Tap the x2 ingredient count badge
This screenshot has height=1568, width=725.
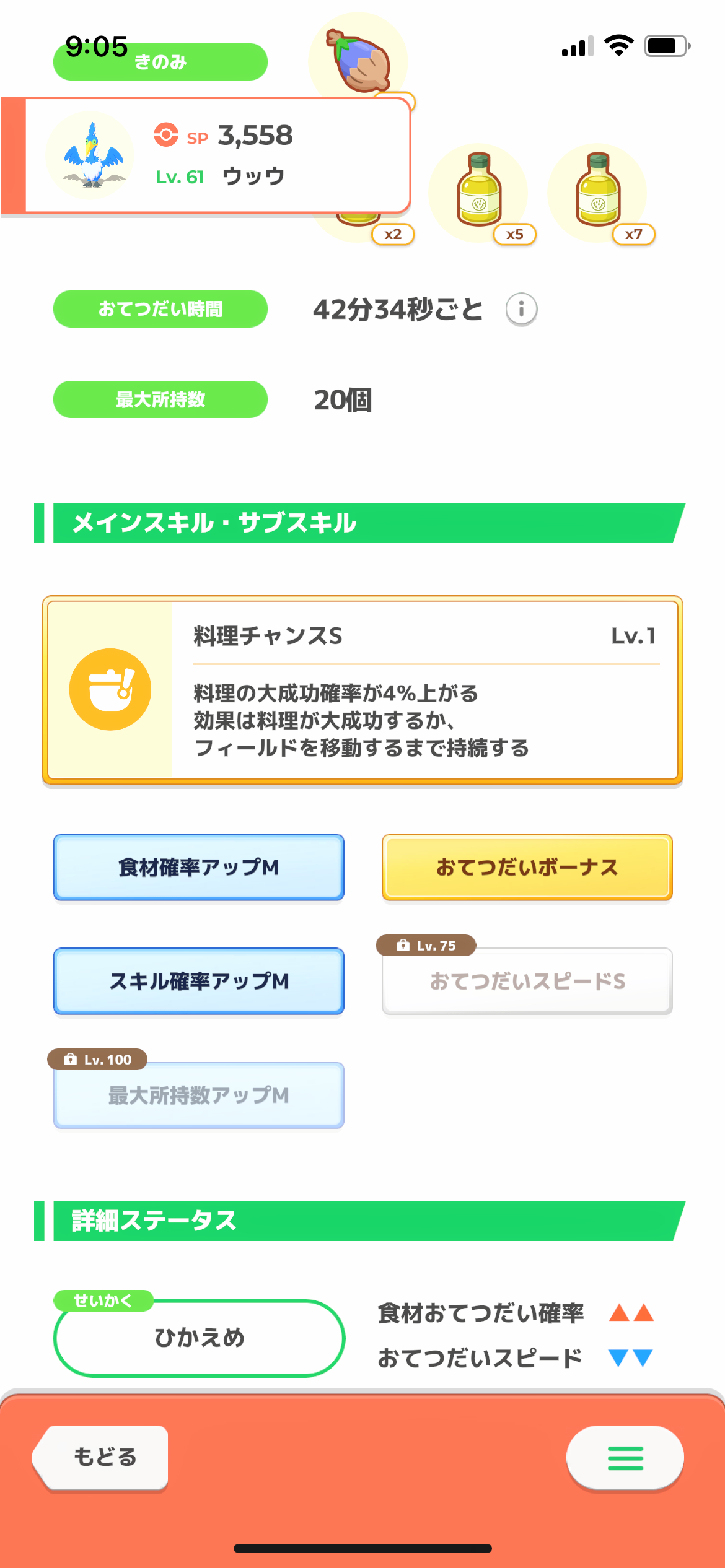coord(393,235)
